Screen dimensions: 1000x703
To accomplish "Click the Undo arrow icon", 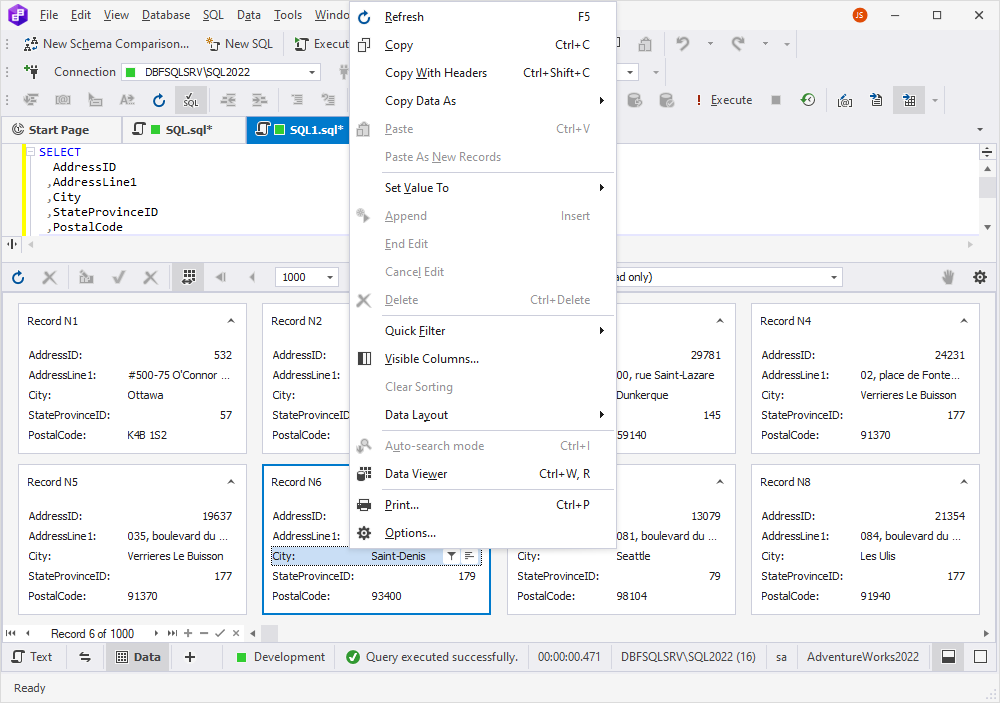I will pos(682,44).
